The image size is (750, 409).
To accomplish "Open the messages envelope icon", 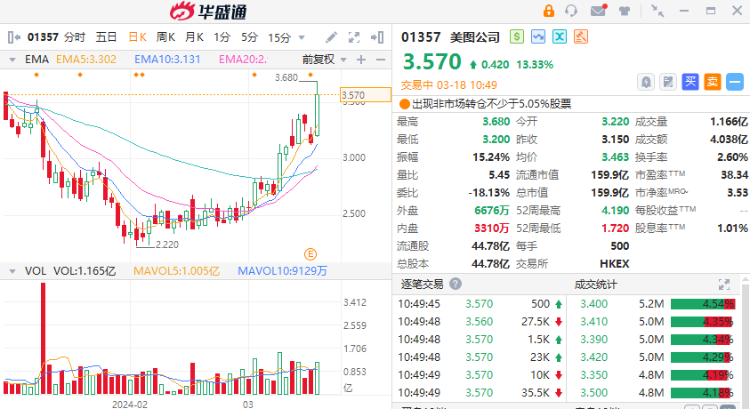I will 598,11.
